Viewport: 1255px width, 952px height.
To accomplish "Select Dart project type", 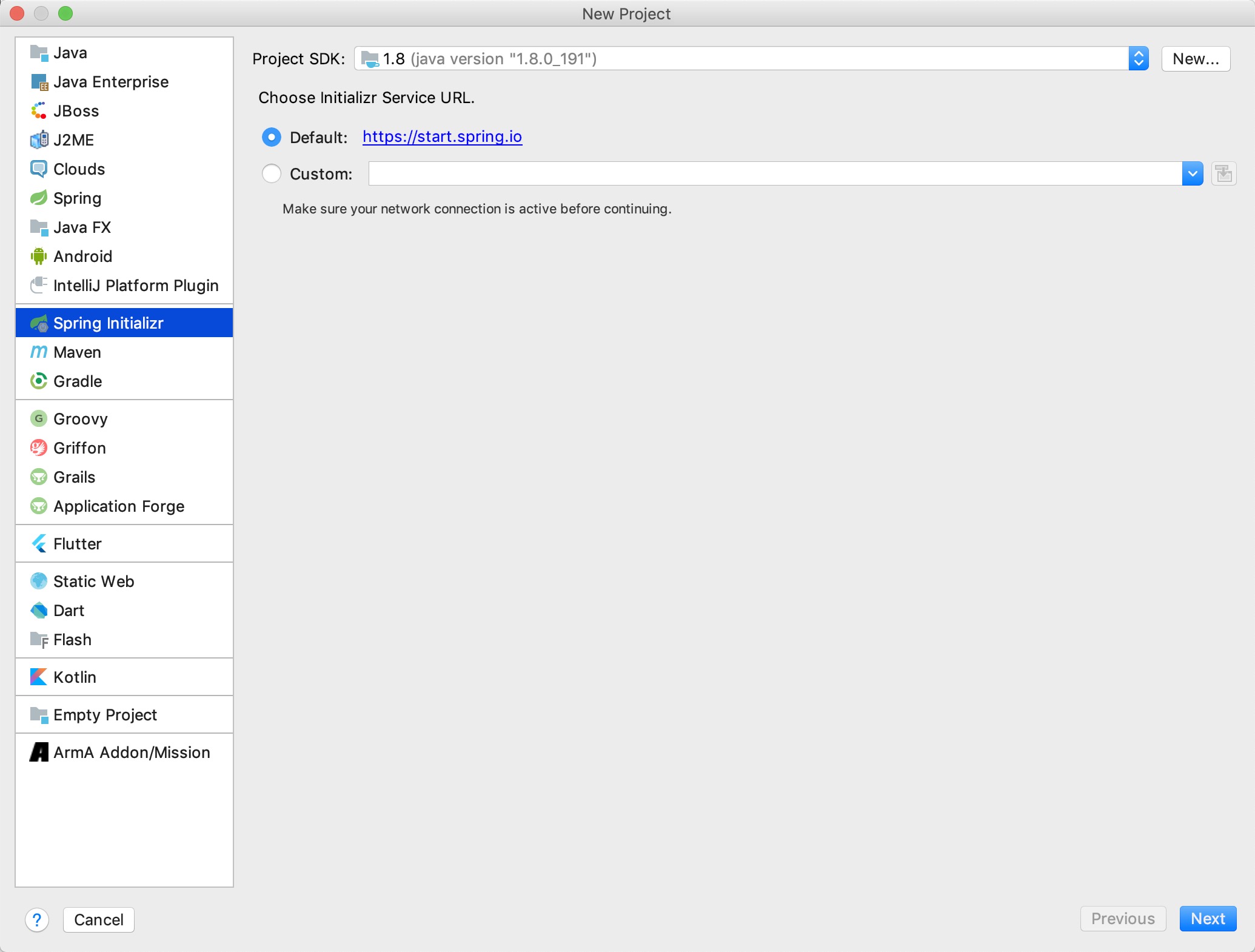I will 124,611.
